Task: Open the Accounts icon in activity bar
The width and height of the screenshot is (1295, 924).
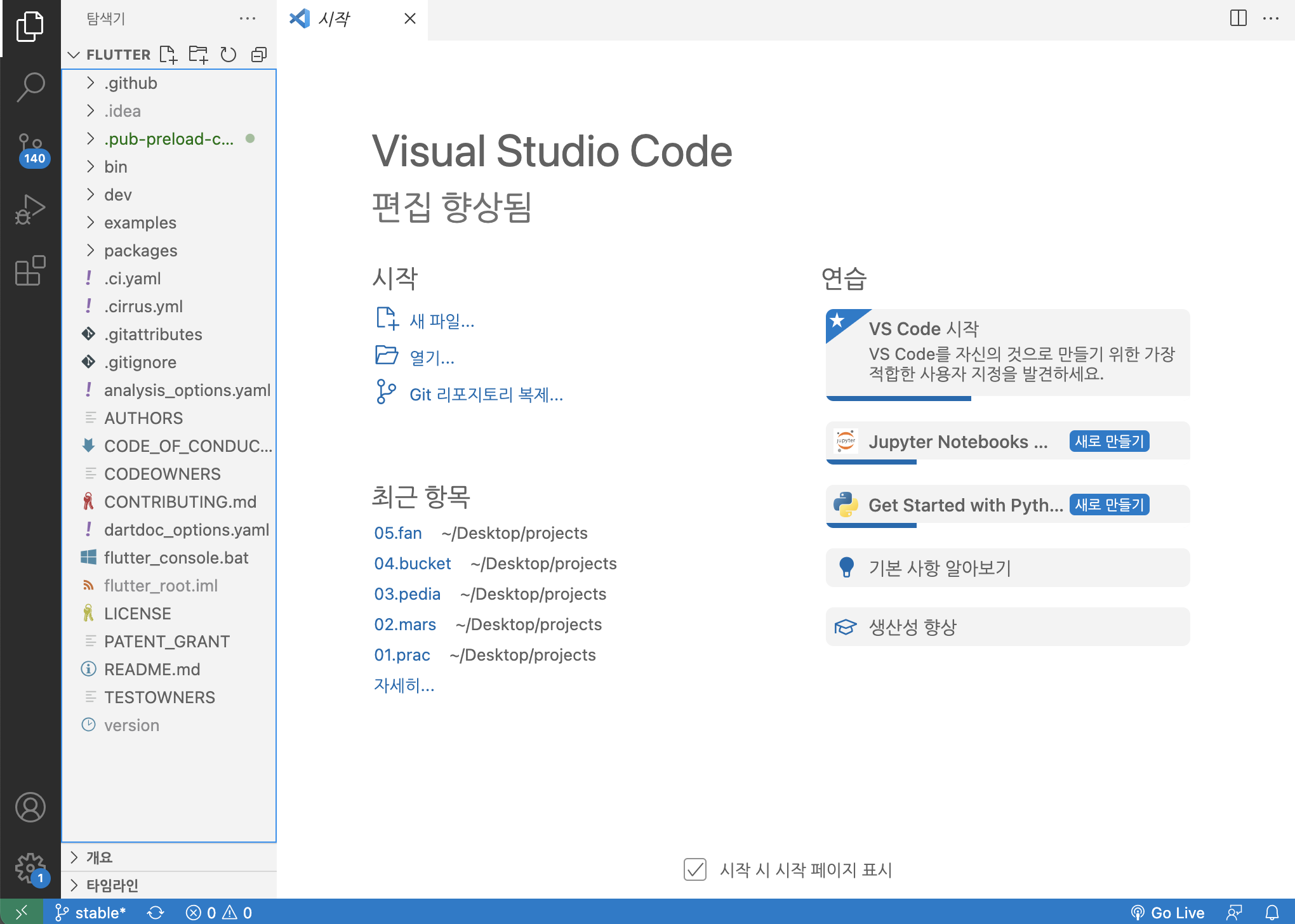Action: pyautogui.click(x=30, y=807)
